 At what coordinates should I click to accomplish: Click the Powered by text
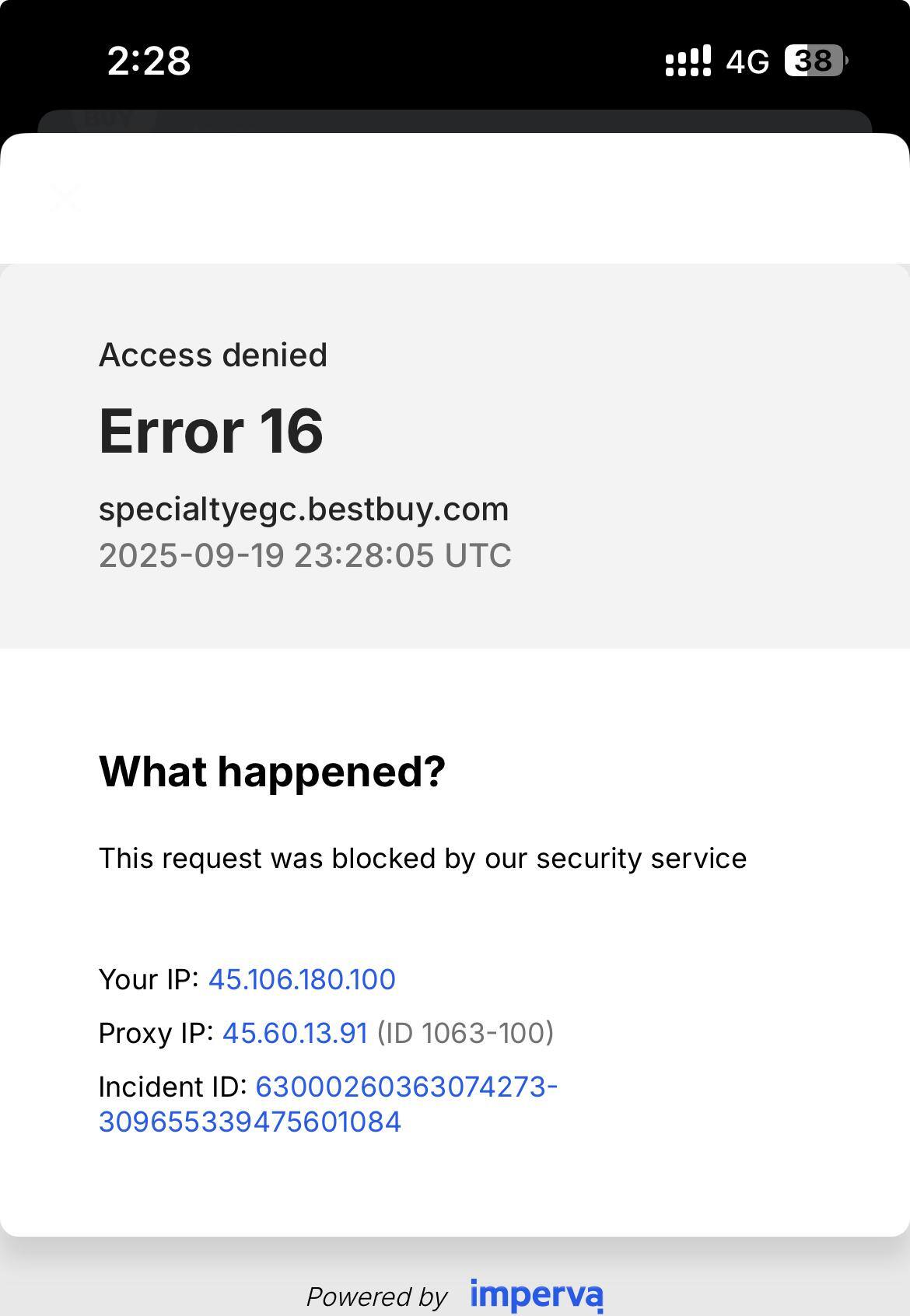(x=376, y=1297)
